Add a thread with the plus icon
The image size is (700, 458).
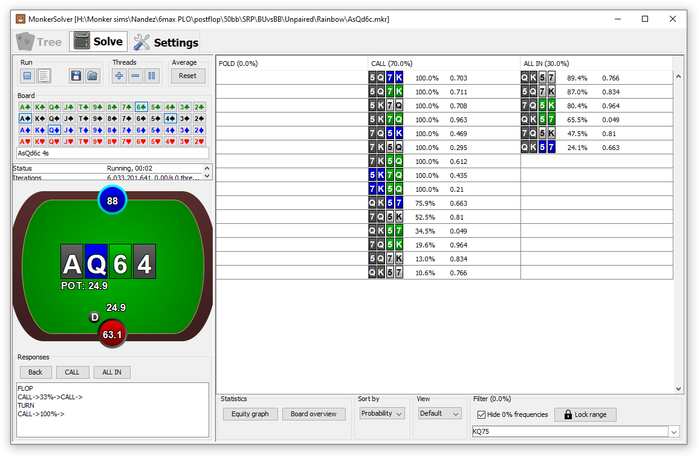[x=119, y=76]
